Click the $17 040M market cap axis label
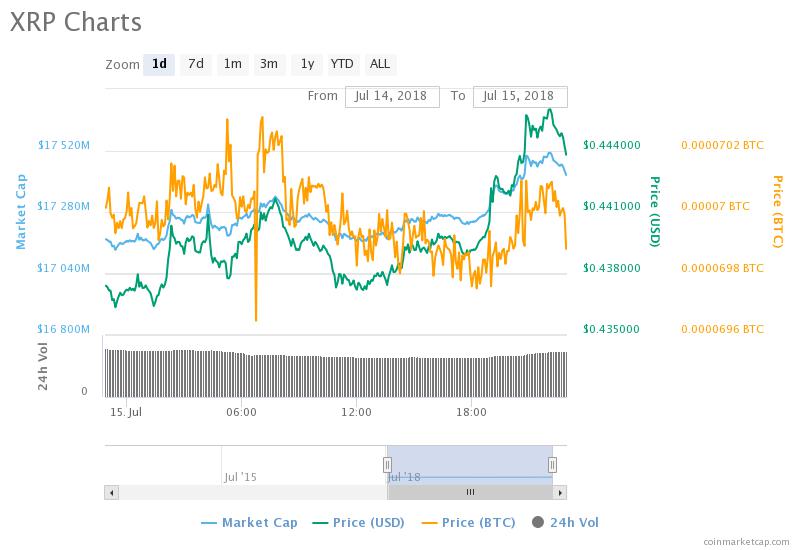 coord(64,268)
